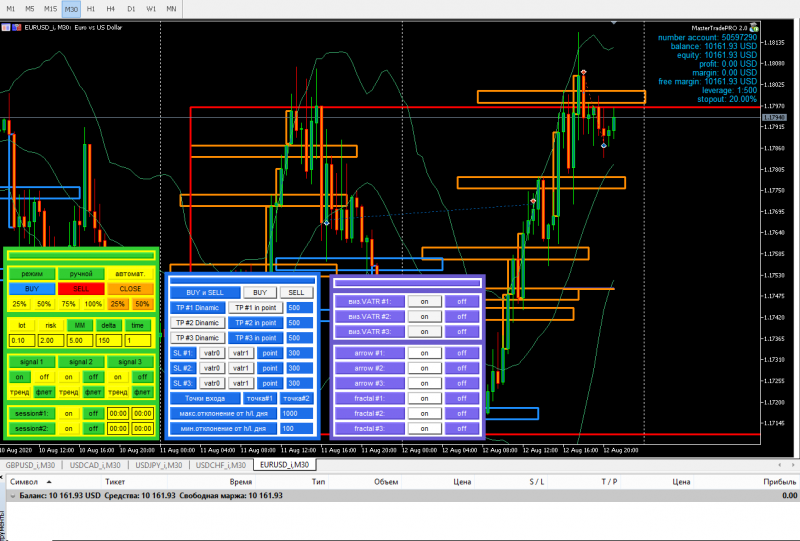Turn signal 3 on
The image size is (800, 541).
[x=118, y=377]
